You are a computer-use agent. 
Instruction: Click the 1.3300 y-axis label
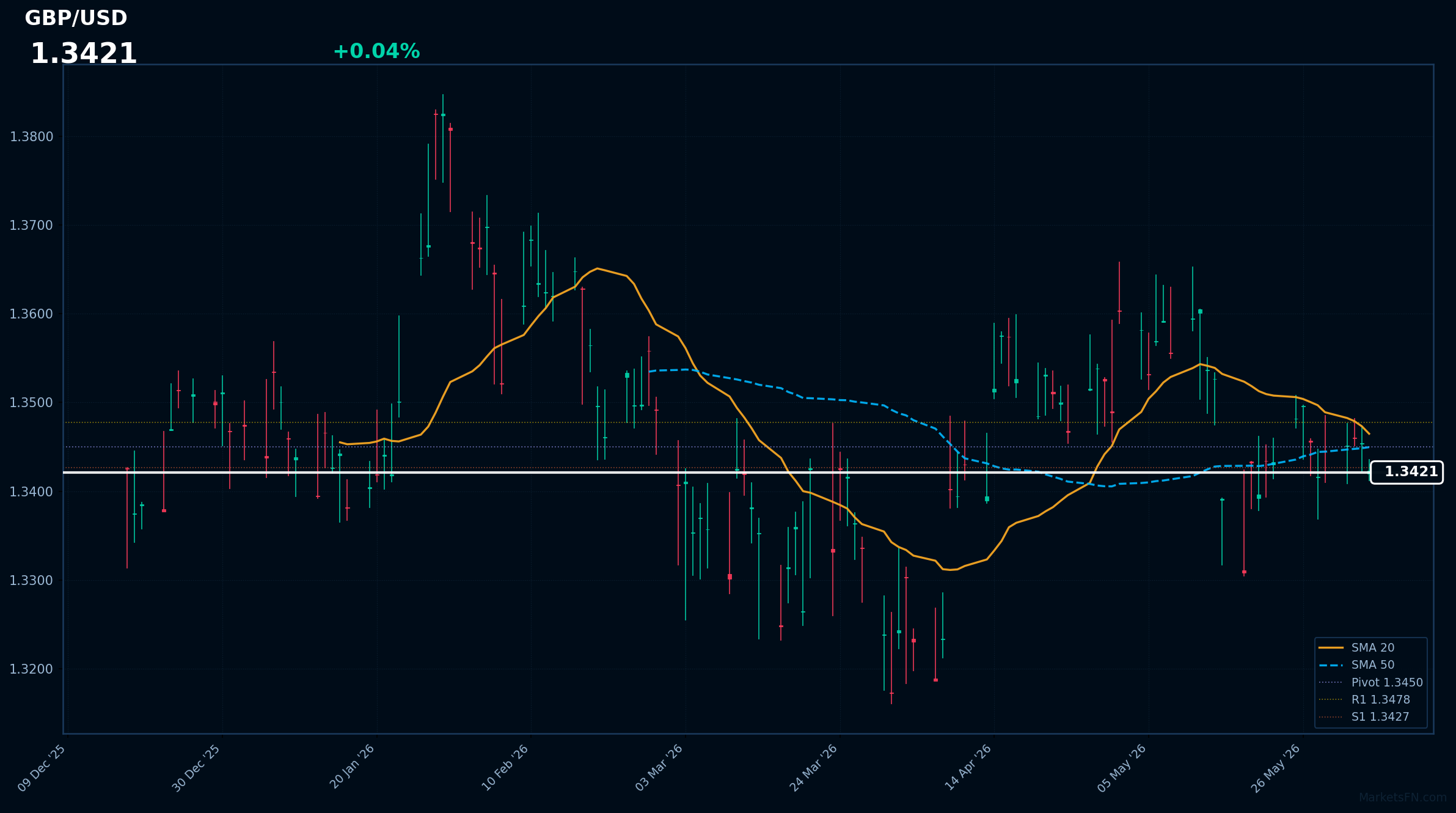coord(32,580)
